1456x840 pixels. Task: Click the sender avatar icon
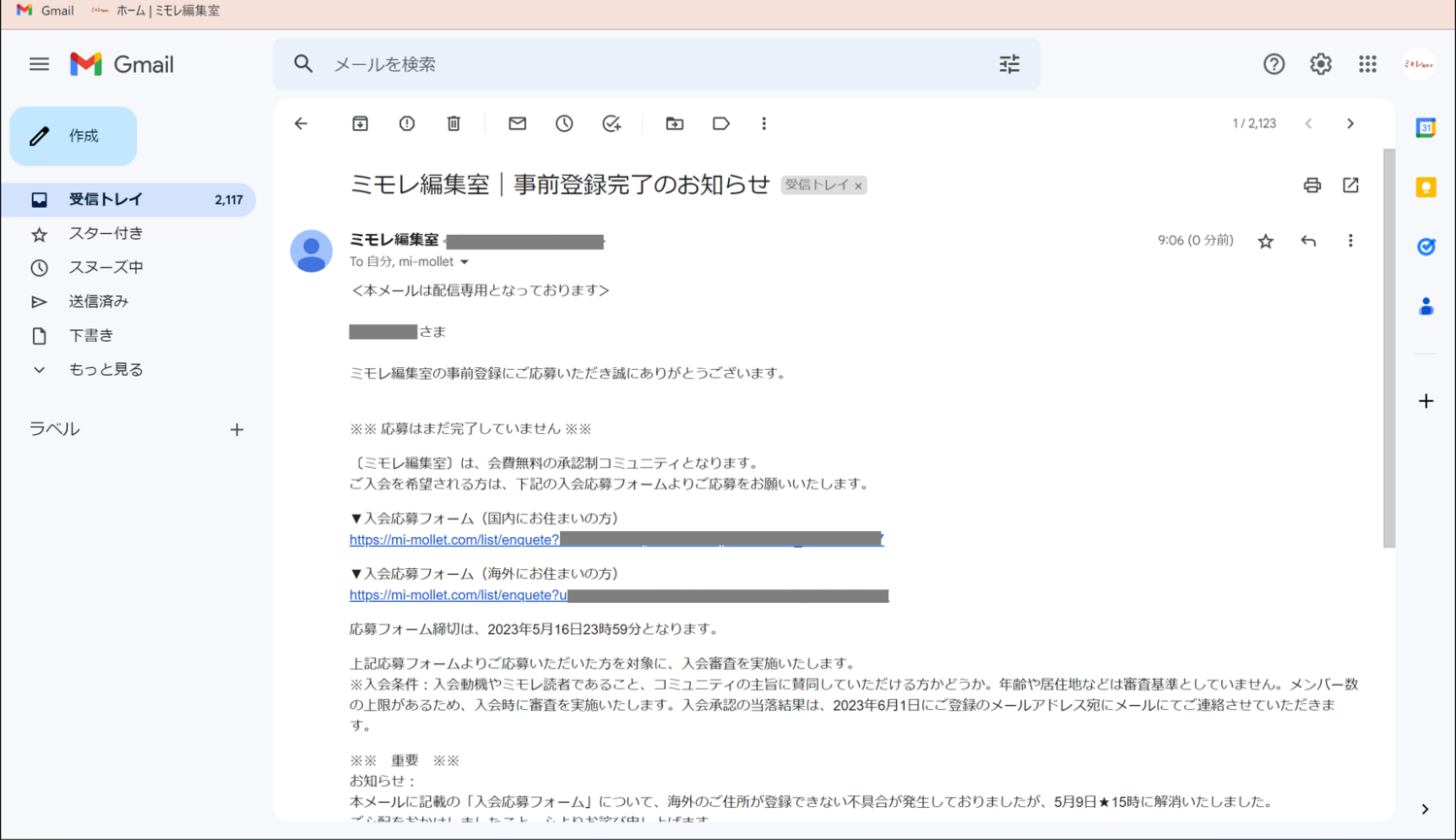(x=312, y=251)
